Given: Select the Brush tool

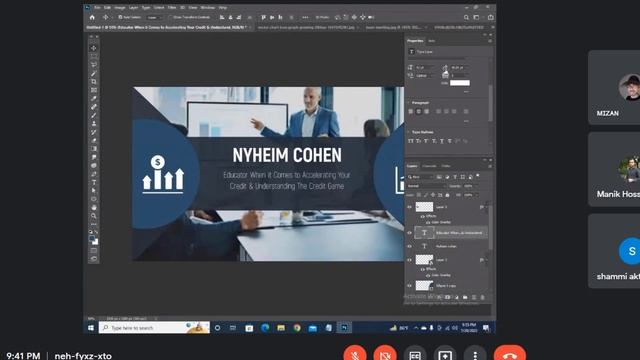Looking at the screenshot, I should 93,115.
